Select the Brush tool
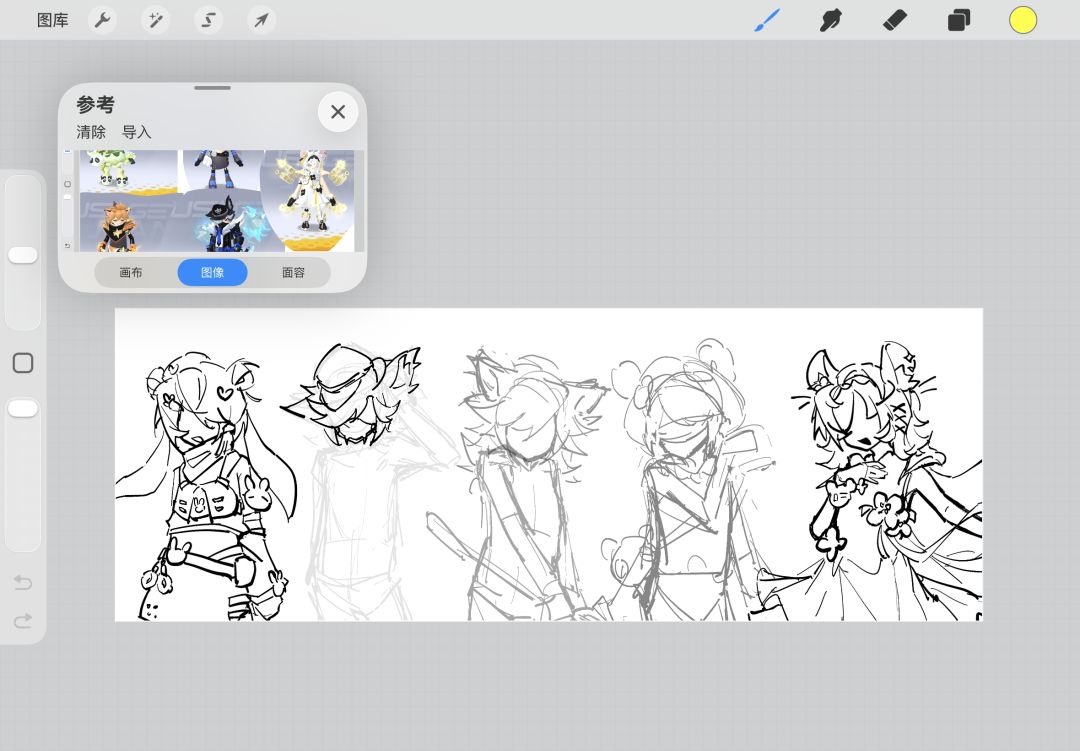 click(767, 20)
